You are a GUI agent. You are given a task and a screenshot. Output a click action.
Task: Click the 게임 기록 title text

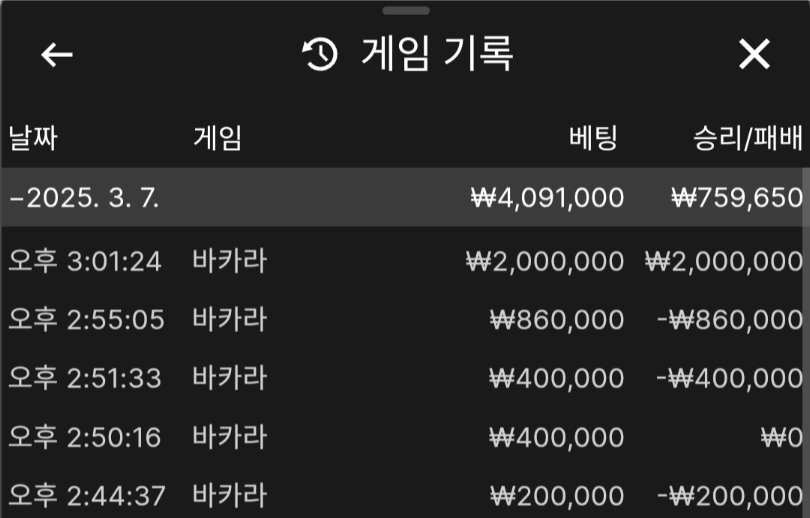(437, 55)
